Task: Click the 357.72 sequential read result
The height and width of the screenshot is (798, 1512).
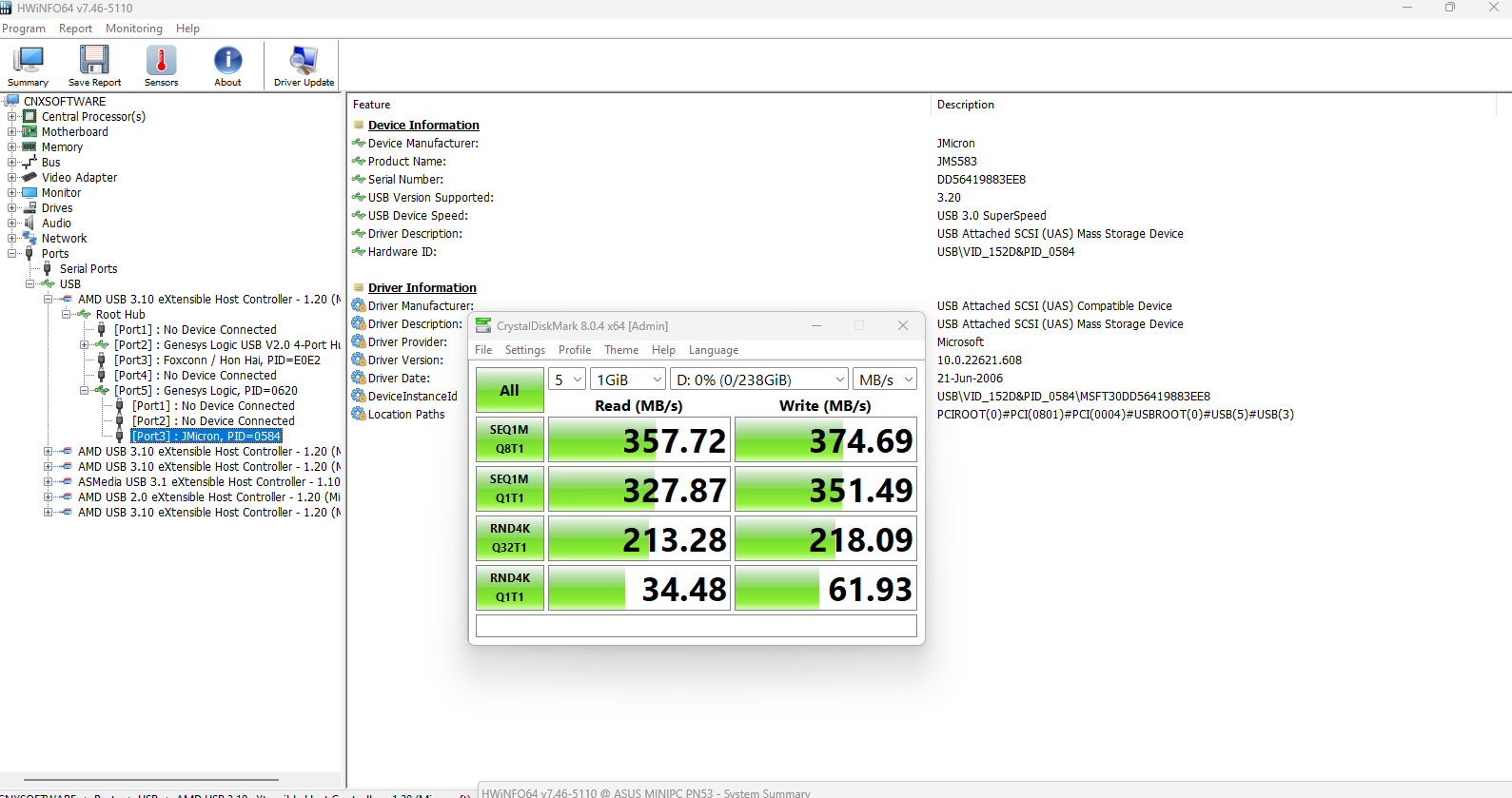Action: click(x=639, y=439)
